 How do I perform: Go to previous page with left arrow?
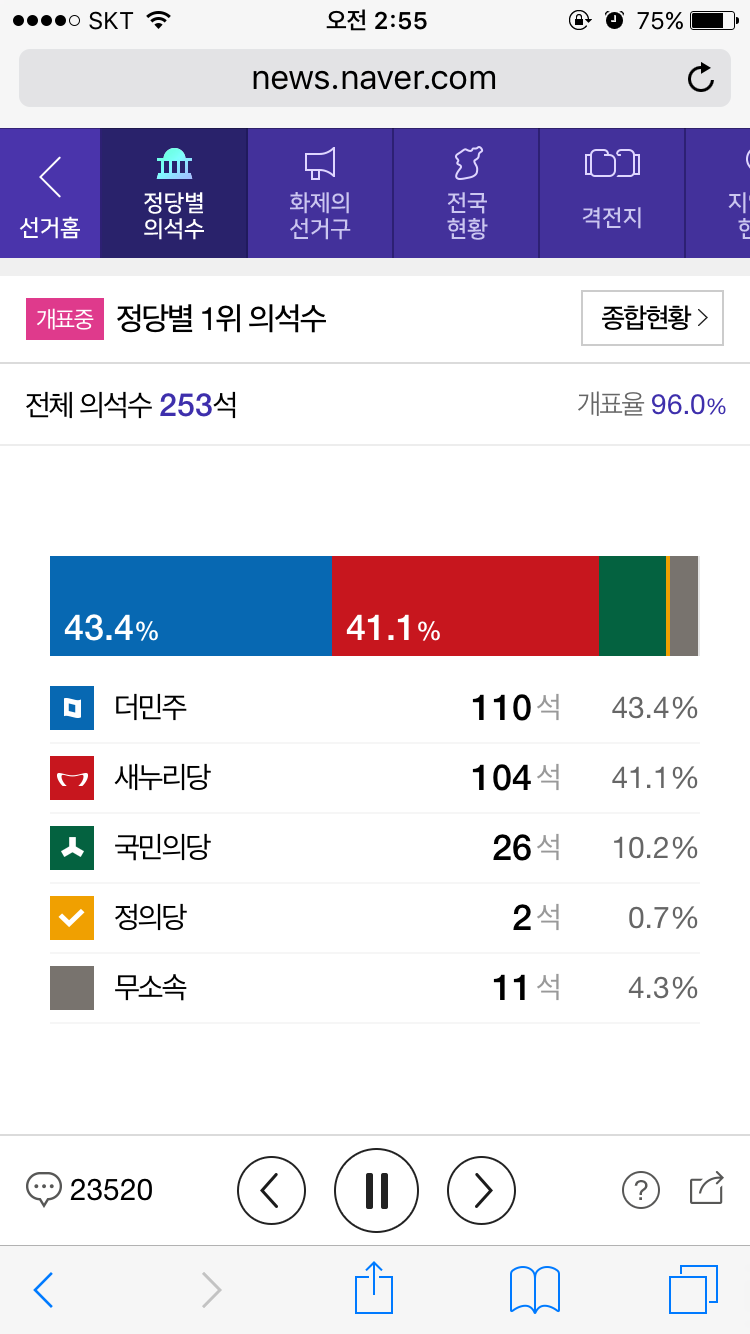coord(271,1190)
